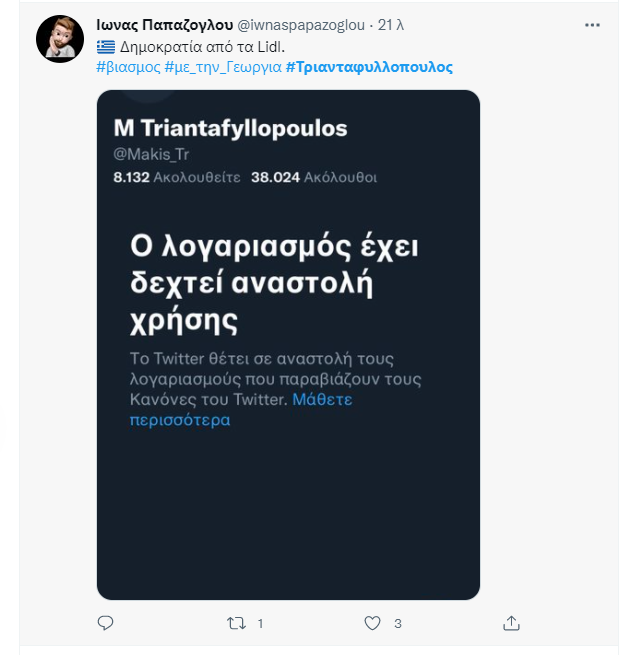
Task: Click the share upload icon
Action: pyautogui.click(x=511, y=623)
